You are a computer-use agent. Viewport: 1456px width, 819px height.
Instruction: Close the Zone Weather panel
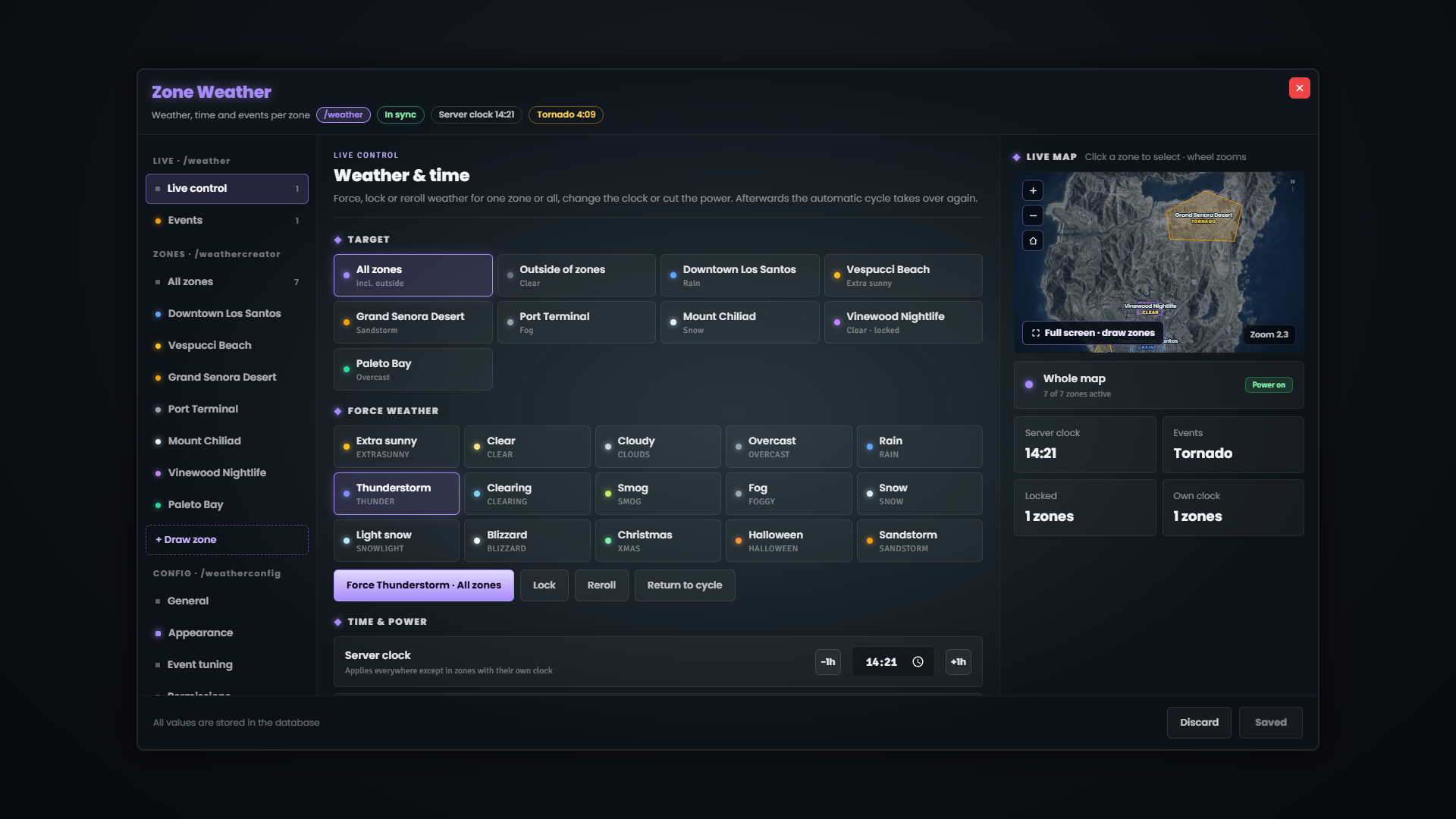(x=1299, y=88)
